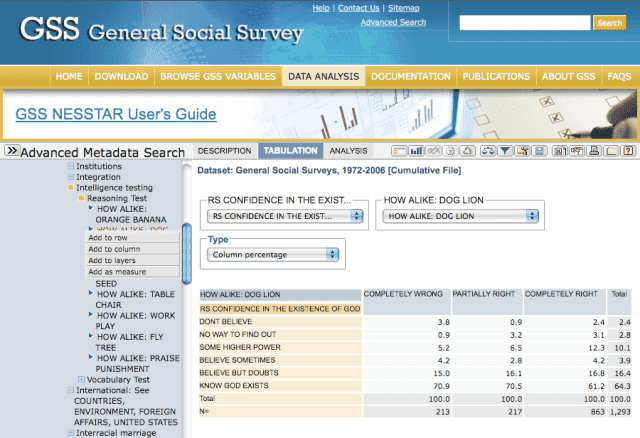Click the tree panel vertical scrollbar
The image size is (640, 438).
187,253
